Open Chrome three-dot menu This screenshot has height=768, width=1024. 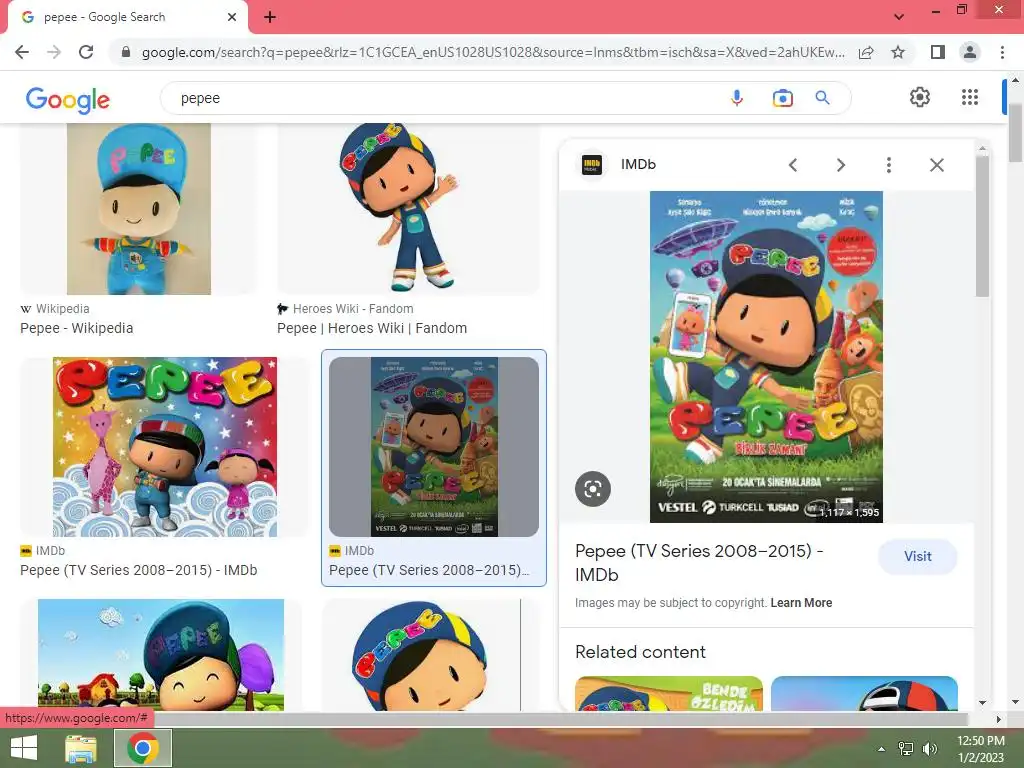1002,52
